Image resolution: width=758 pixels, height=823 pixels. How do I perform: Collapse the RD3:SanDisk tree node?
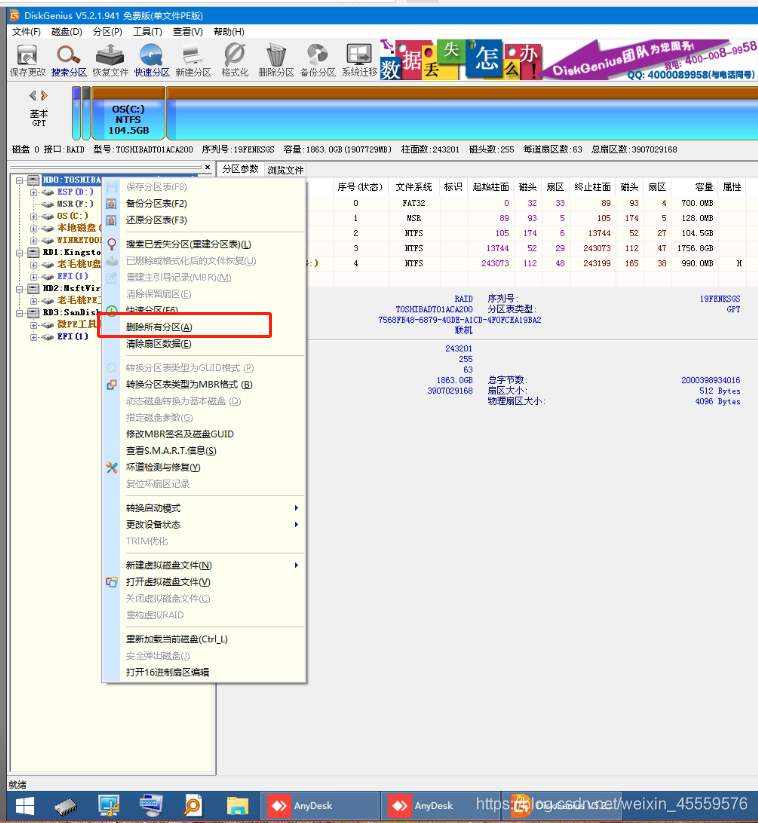tap(19, 313)
